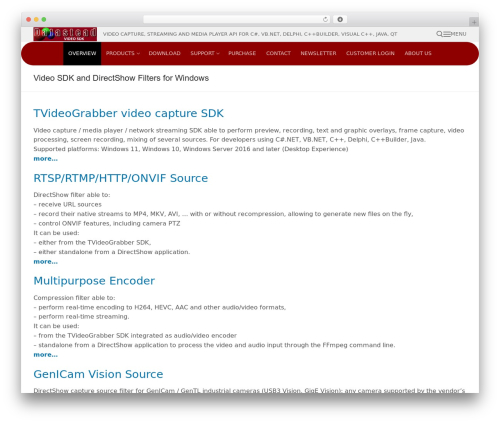Click the line '- either standalone from a DirectShow application.'
The image size is (500, 423).
click(112, 252)
